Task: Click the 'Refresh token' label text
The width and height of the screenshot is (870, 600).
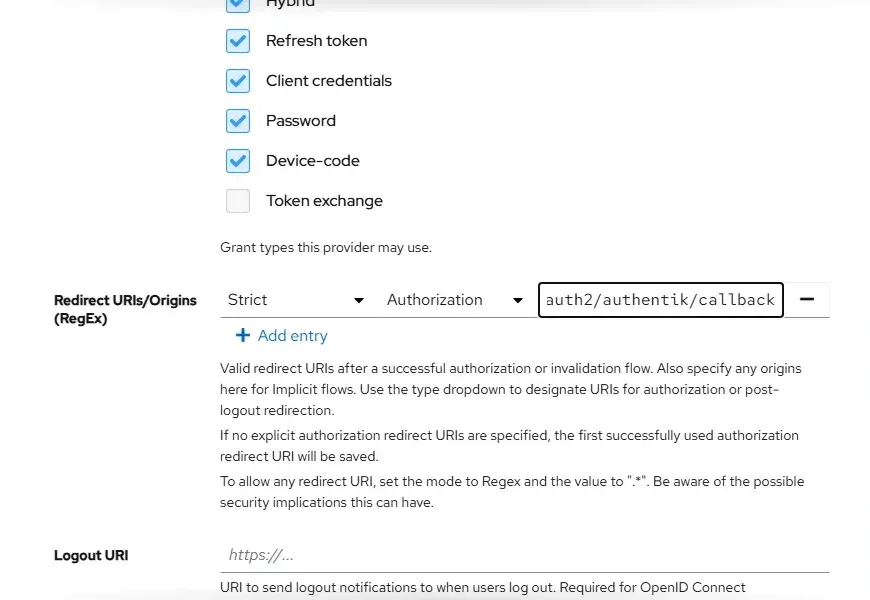Action: (x=316, y=41)
